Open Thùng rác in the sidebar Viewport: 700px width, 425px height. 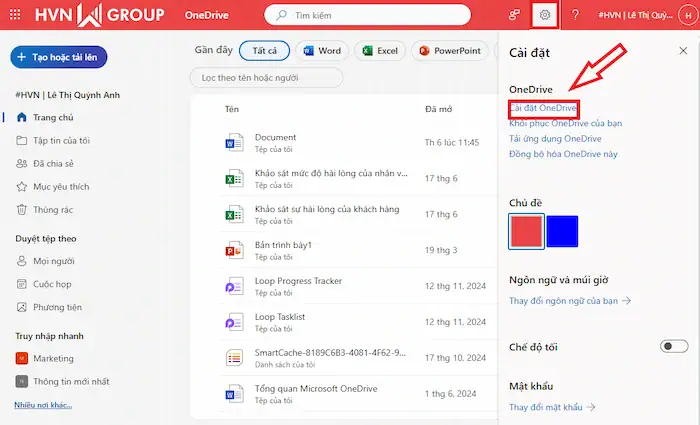[52, 209]
